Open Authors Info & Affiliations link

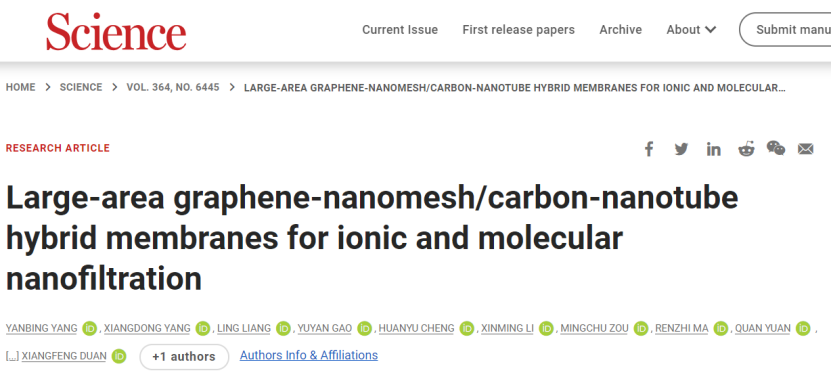point(308,355)
